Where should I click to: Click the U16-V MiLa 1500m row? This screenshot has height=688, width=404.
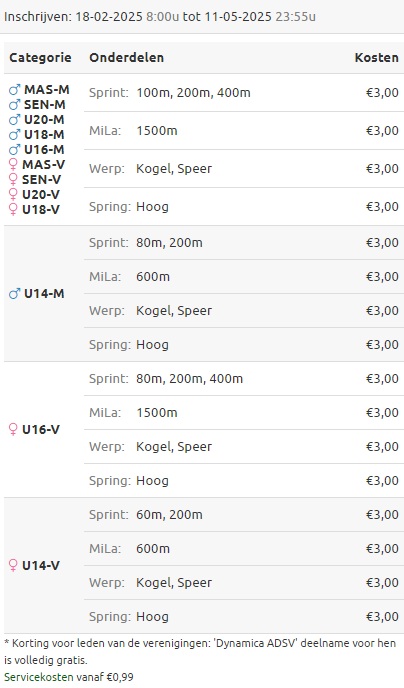(244, 412)
